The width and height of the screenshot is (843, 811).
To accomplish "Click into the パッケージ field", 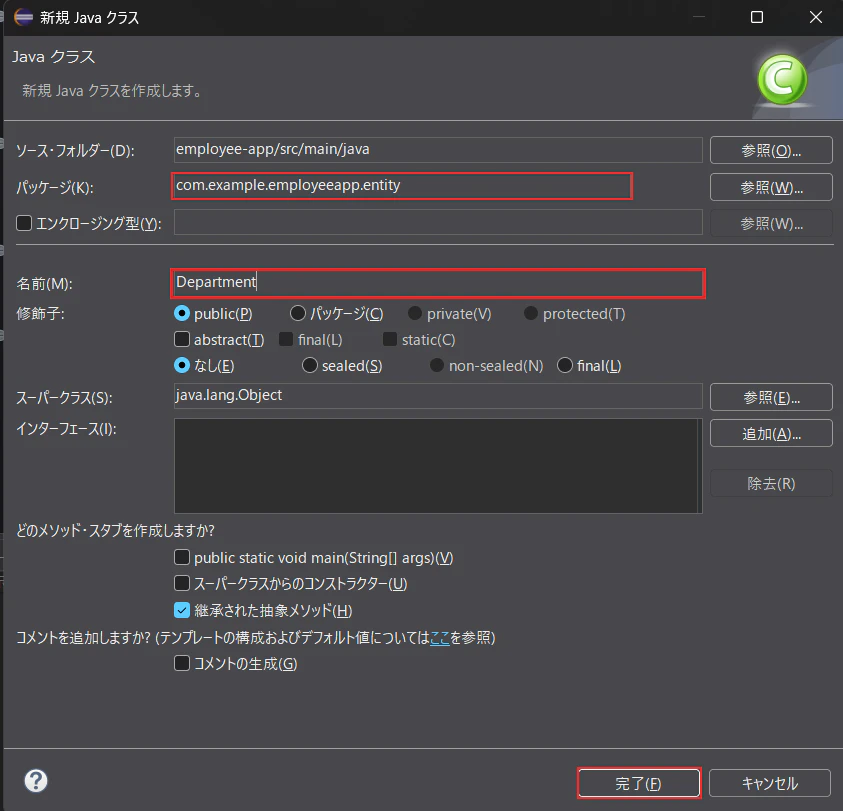I will (402, 186).
